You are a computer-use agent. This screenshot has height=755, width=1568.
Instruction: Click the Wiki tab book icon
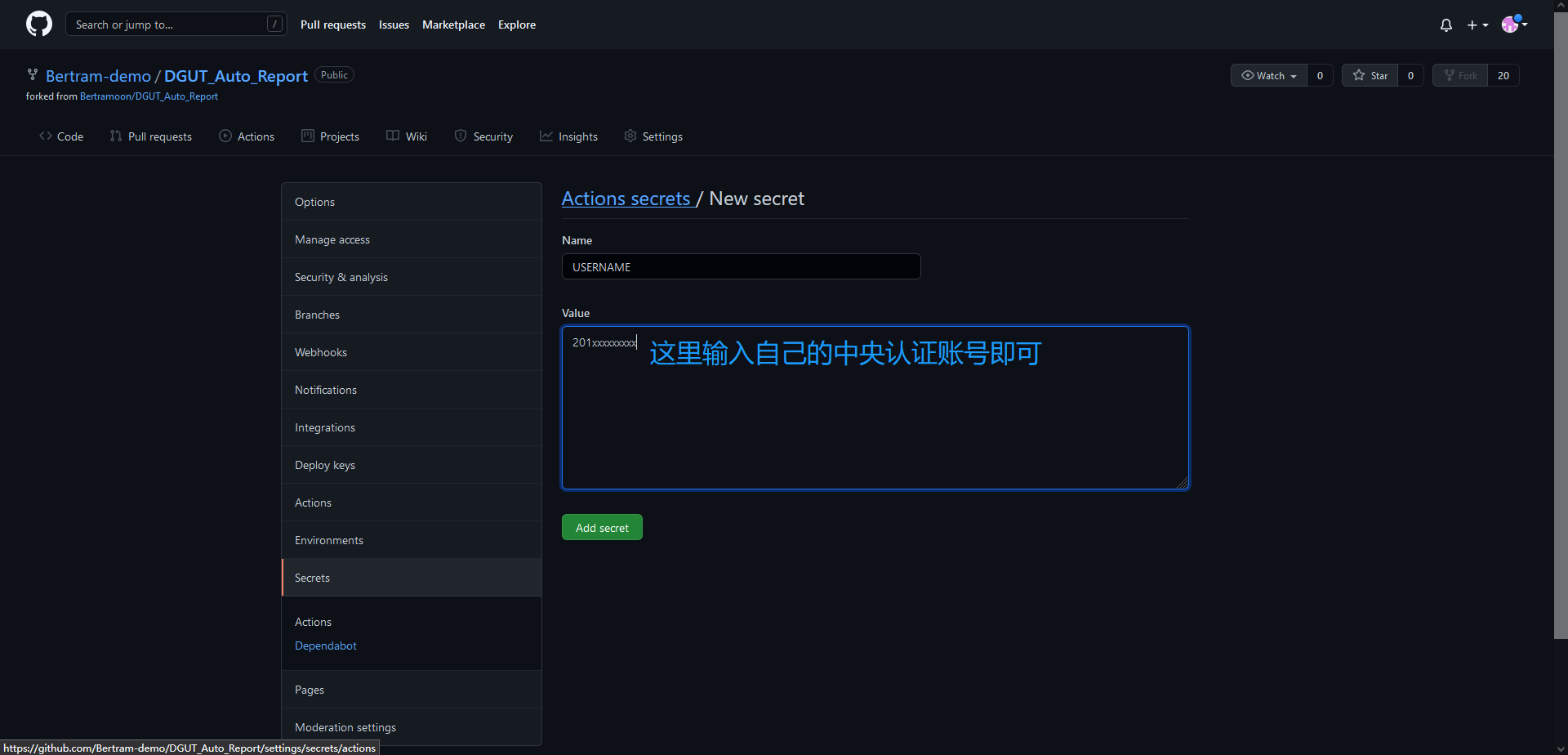point(393,136)
